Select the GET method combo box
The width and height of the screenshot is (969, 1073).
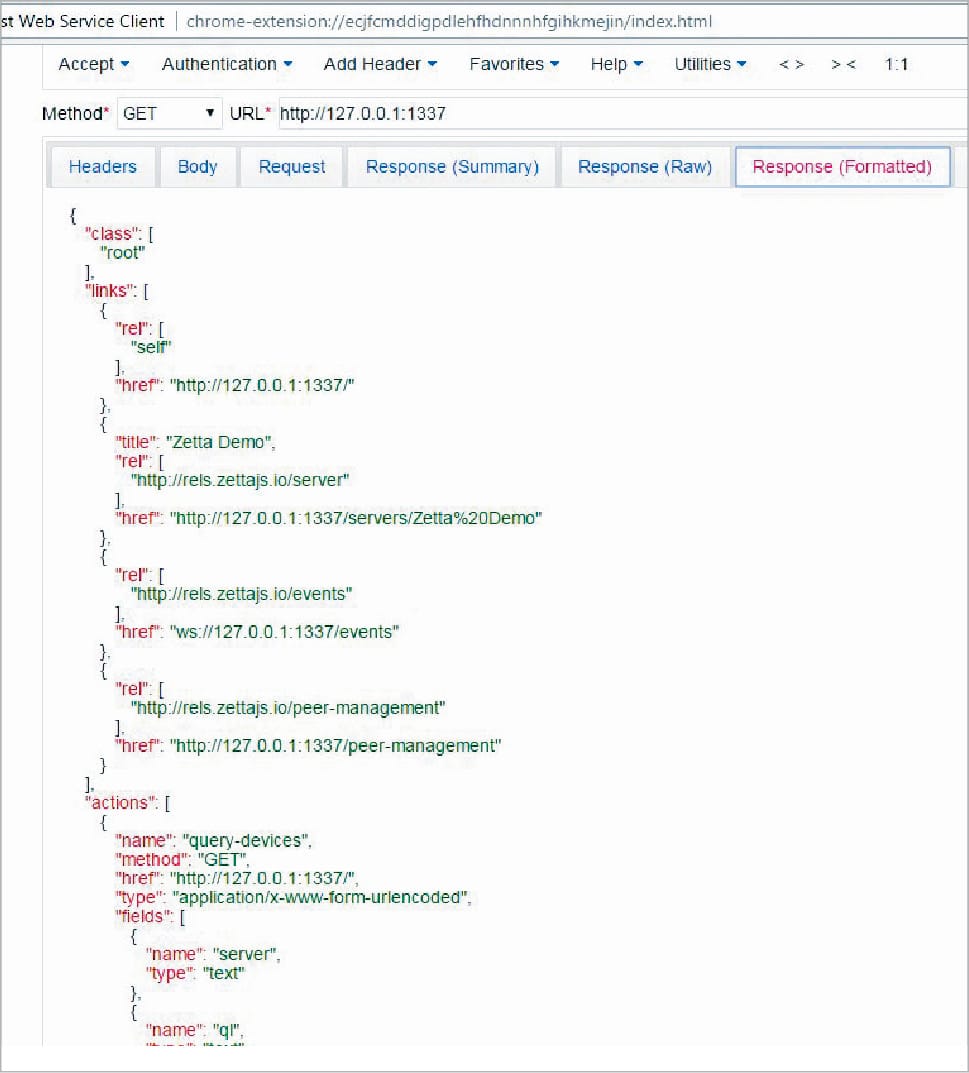pyautogui.click(x=168, y=114)
